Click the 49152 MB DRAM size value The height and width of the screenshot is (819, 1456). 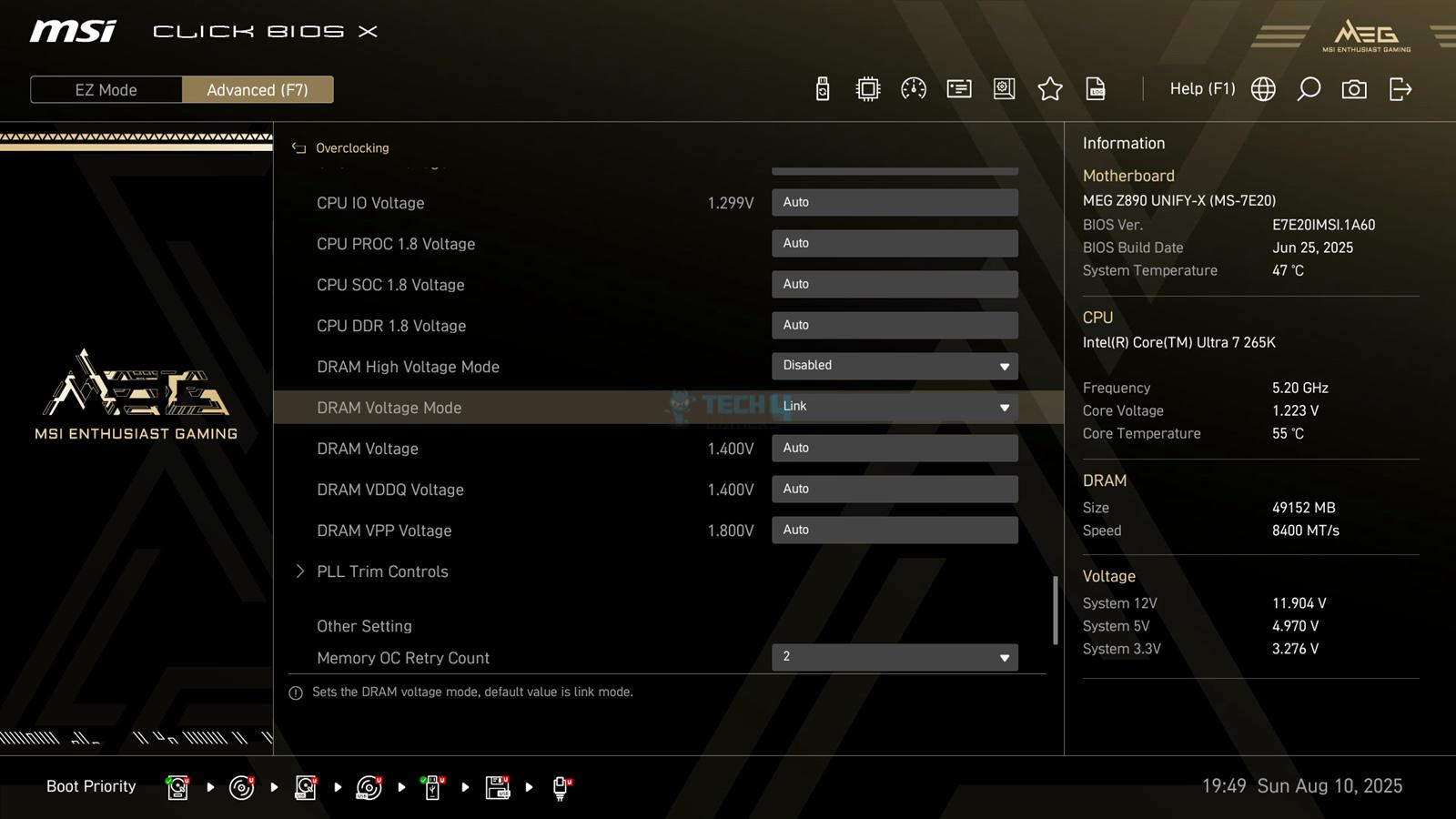pyautogui.click(x=1304, y=508)
